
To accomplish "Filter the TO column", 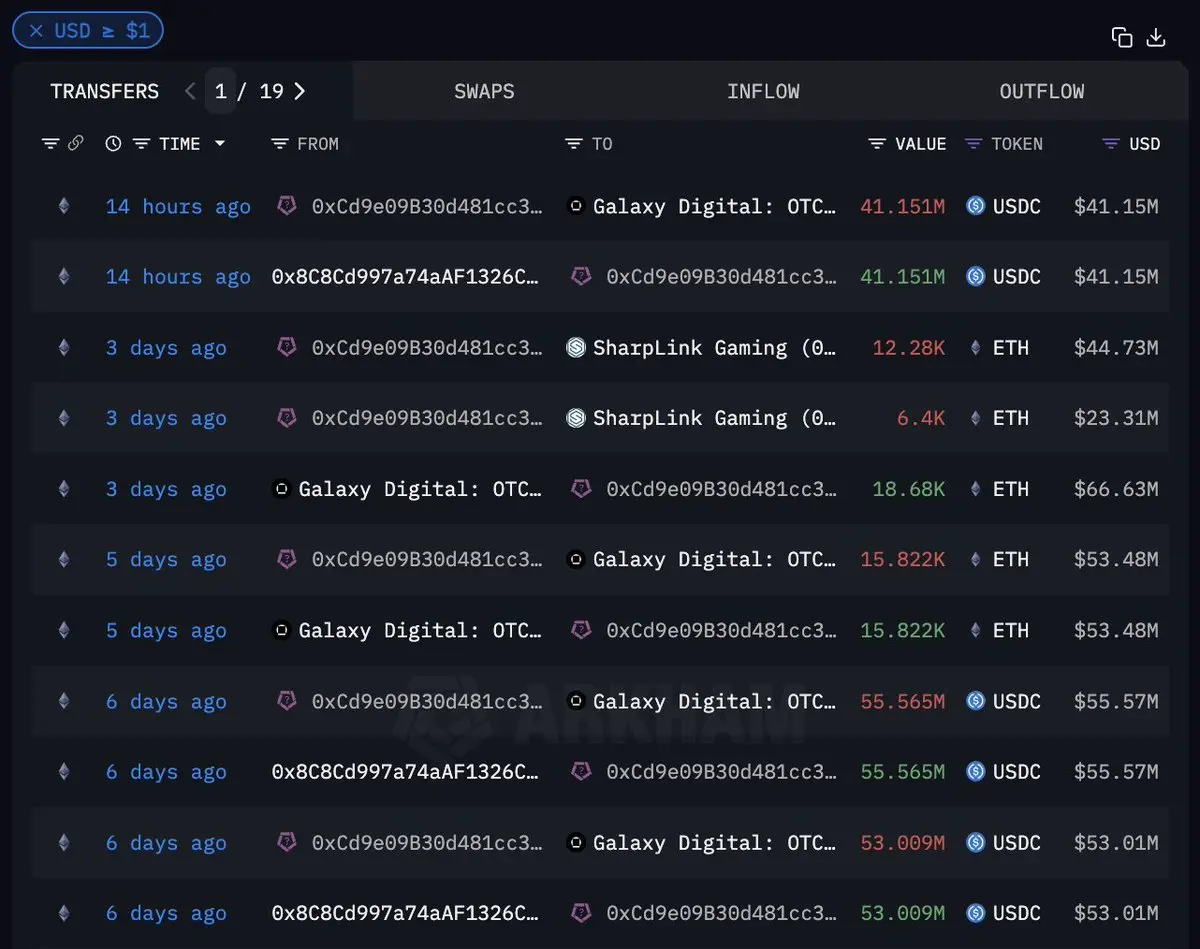I will tap(574, 144).
